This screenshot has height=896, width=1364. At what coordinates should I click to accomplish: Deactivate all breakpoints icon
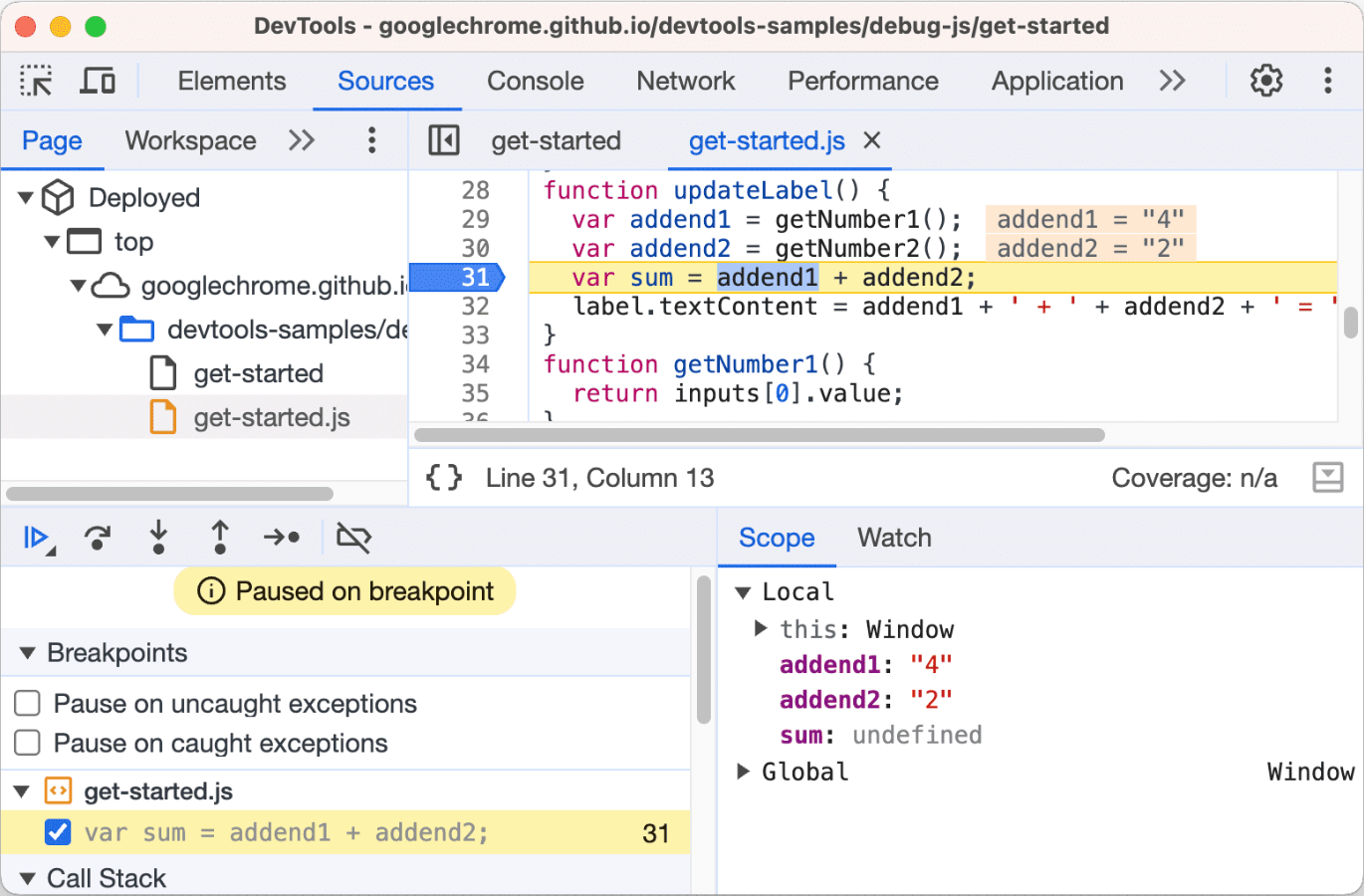(x=353, y=538)
